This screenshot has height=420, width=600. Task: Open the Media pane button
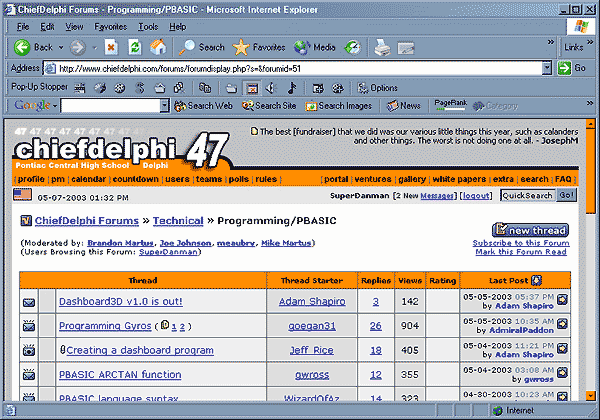(314, 47)
